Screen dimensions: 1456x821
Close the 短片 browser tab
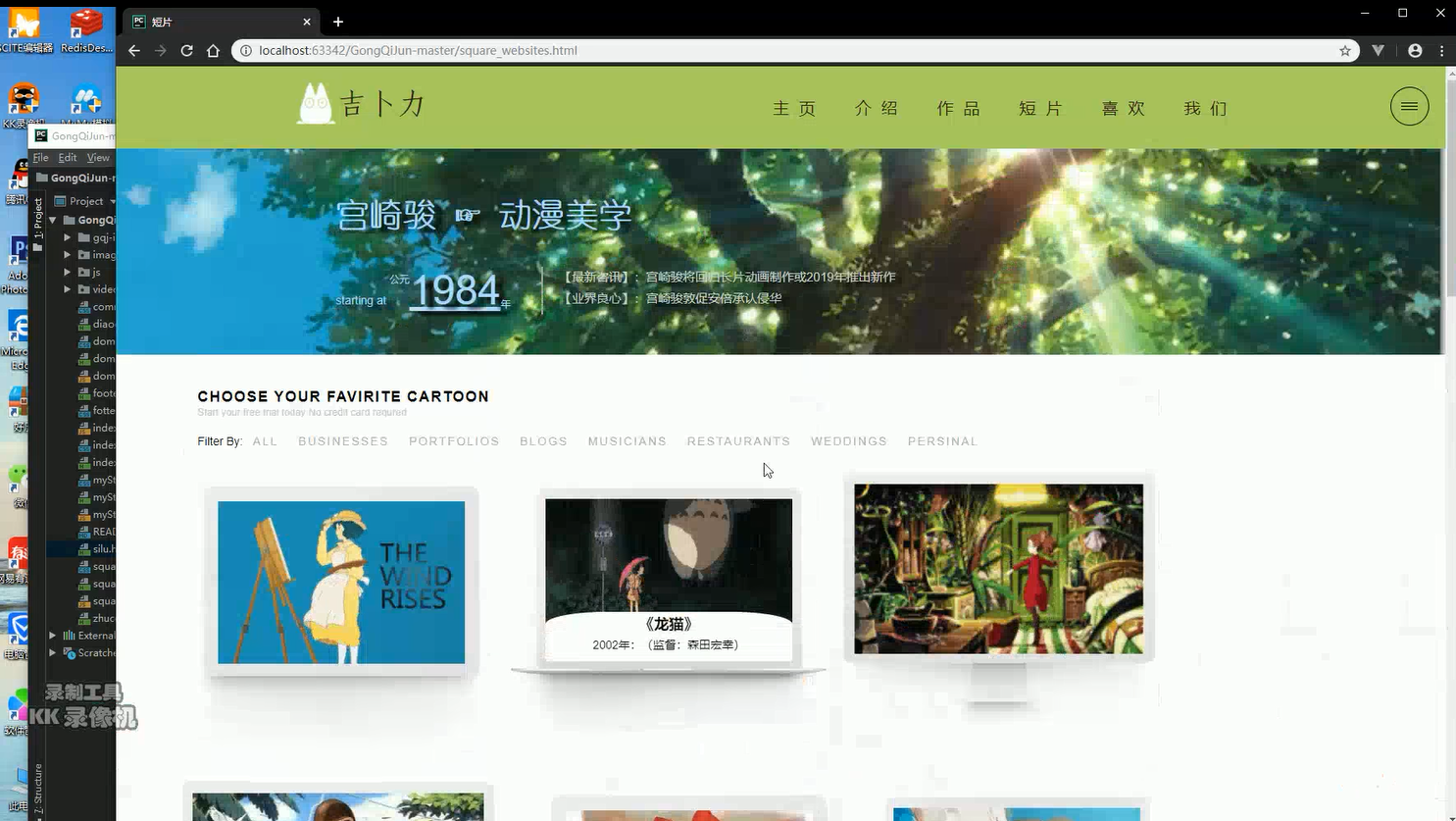coord(307,22)
